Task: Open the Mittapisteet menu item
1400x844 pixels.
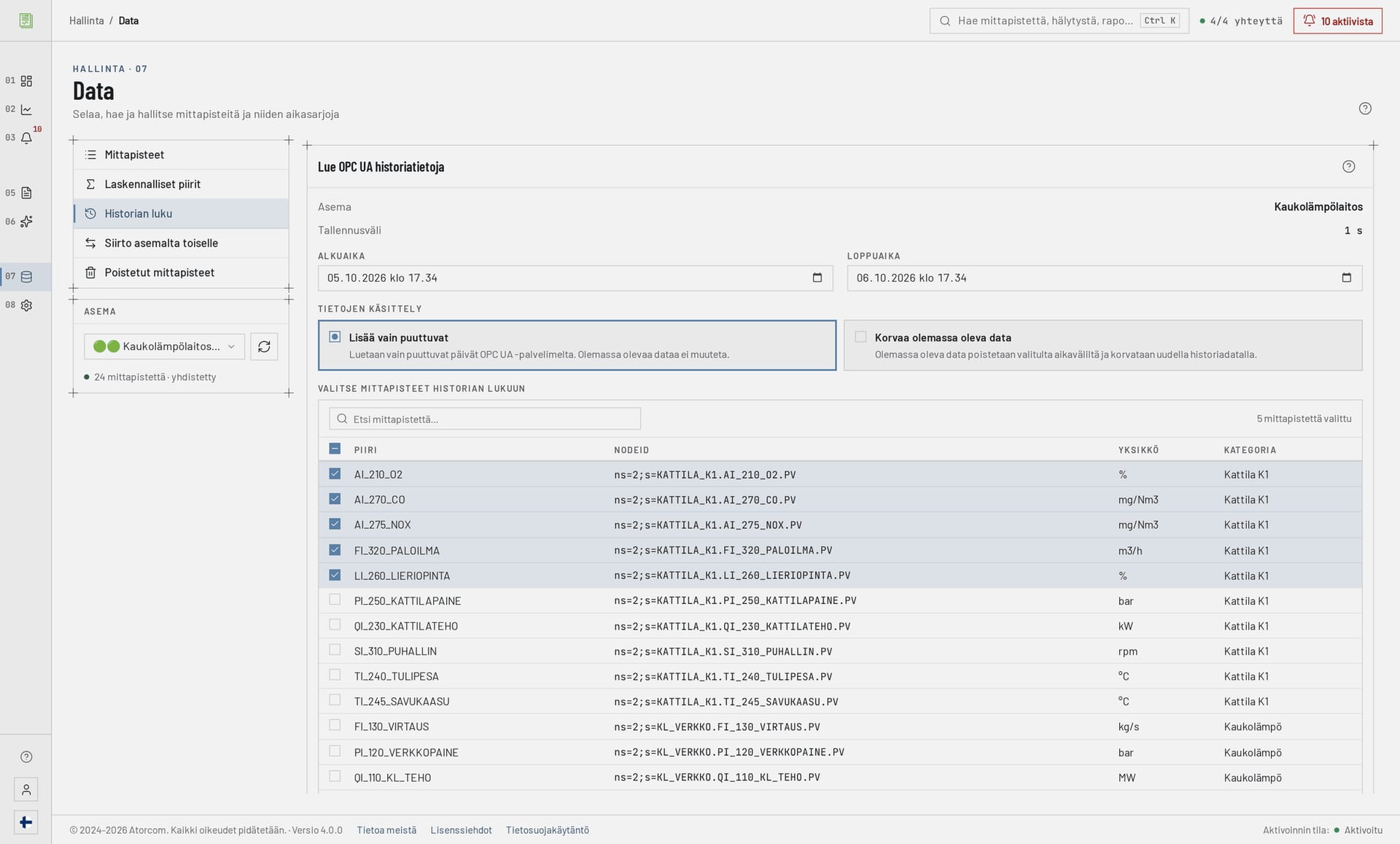Action: [181, 155]
